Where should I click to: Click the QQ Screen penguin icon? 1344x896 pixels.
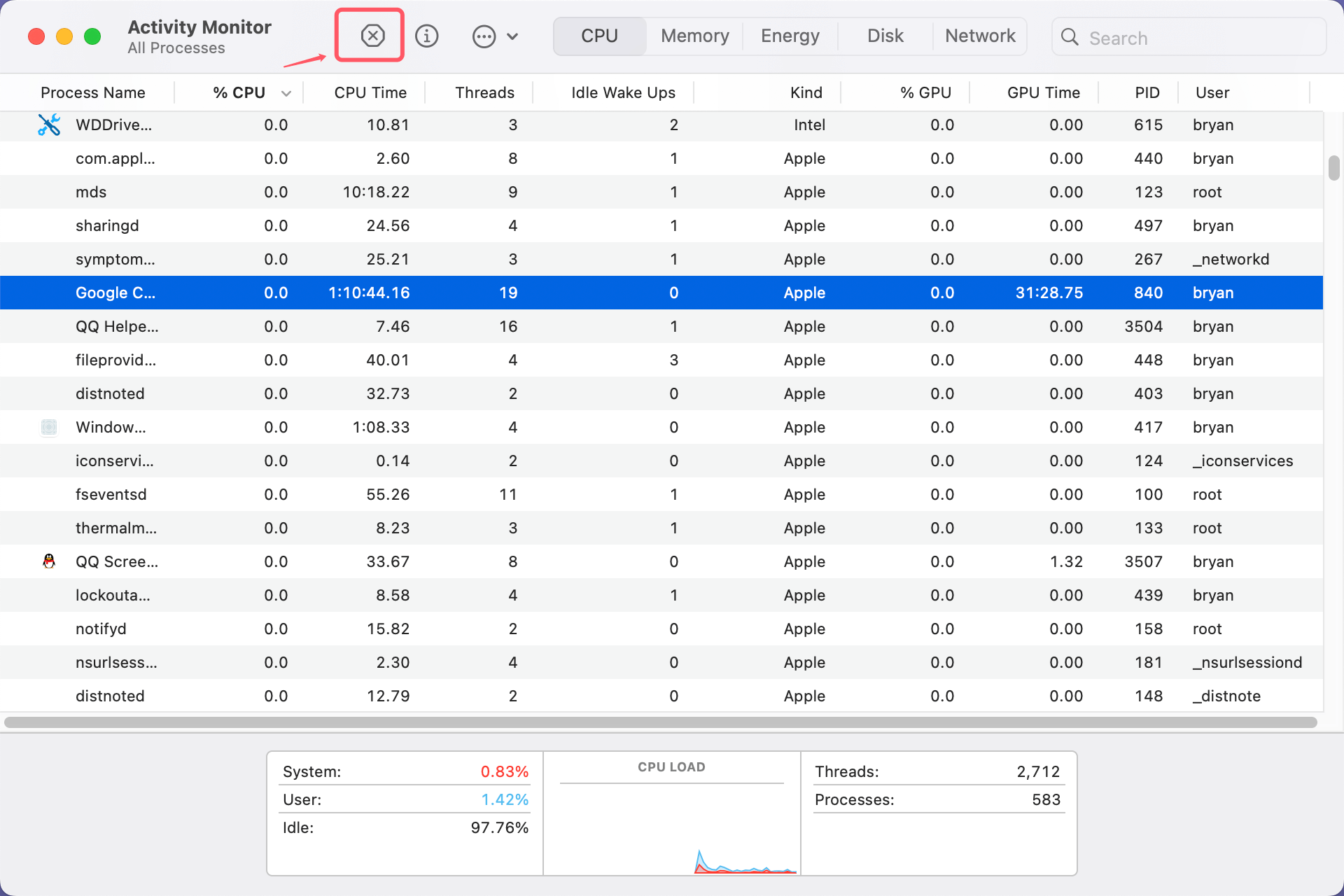click(x=48, y=561)
